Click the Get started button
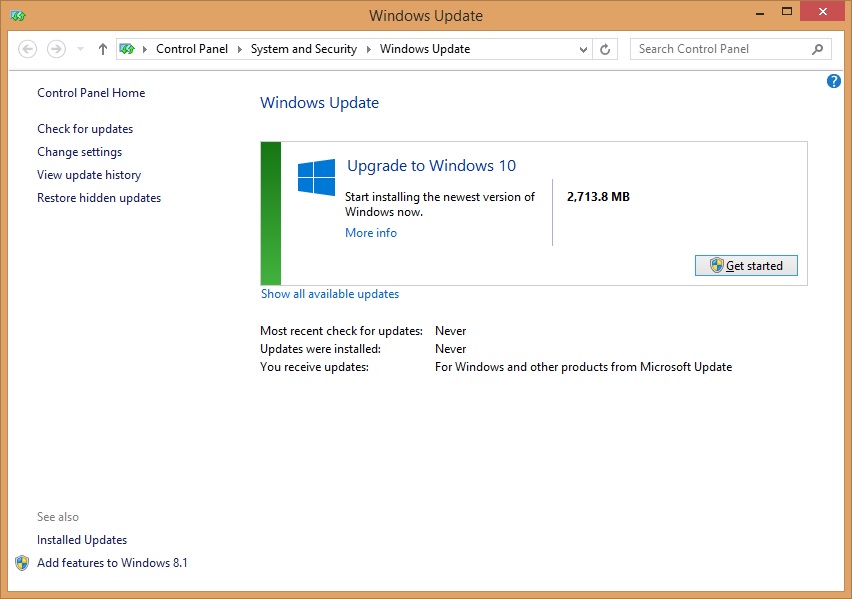 746,265
